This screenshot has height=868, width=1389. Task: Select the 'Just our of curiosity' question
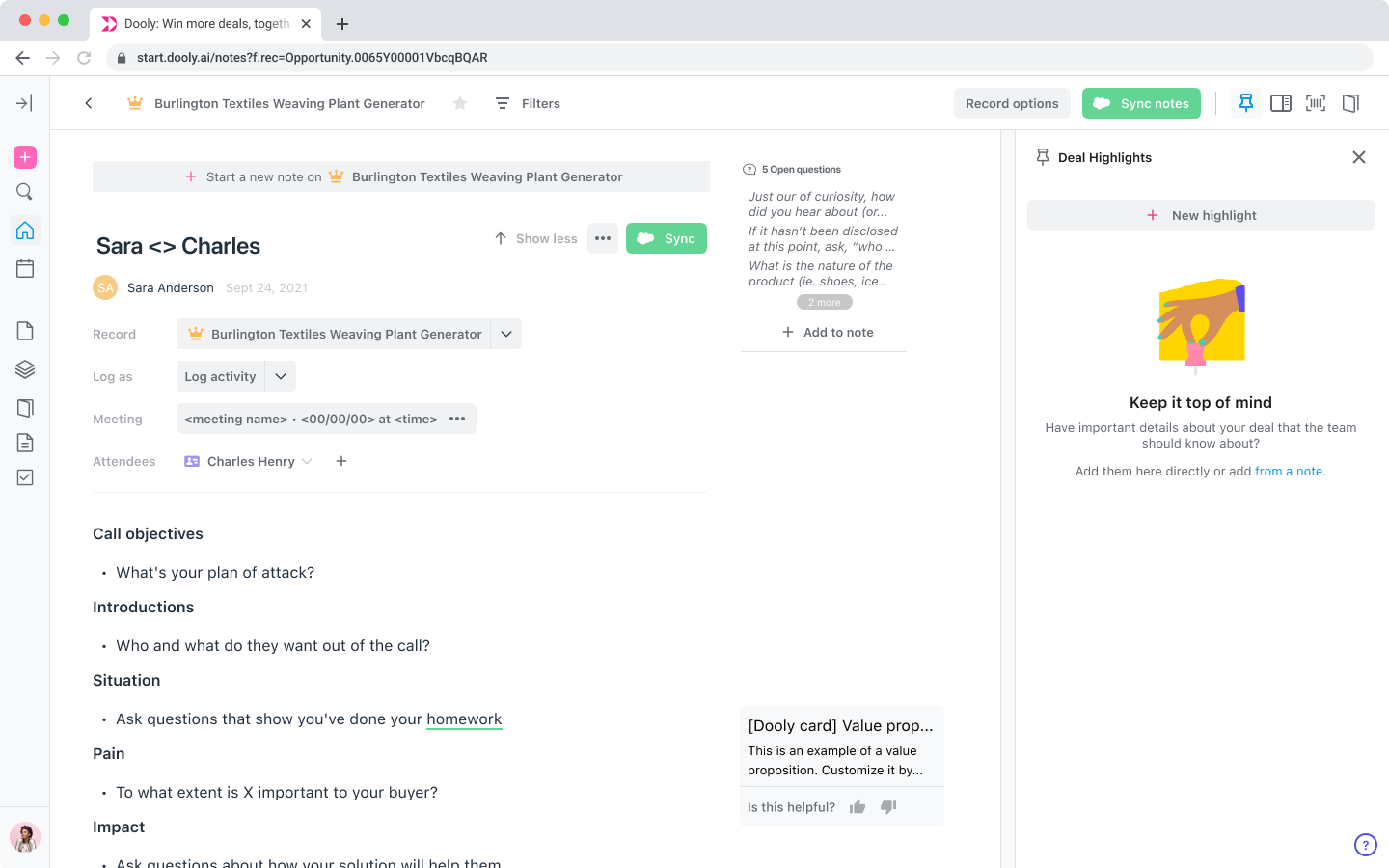click(x=822, y=203)
